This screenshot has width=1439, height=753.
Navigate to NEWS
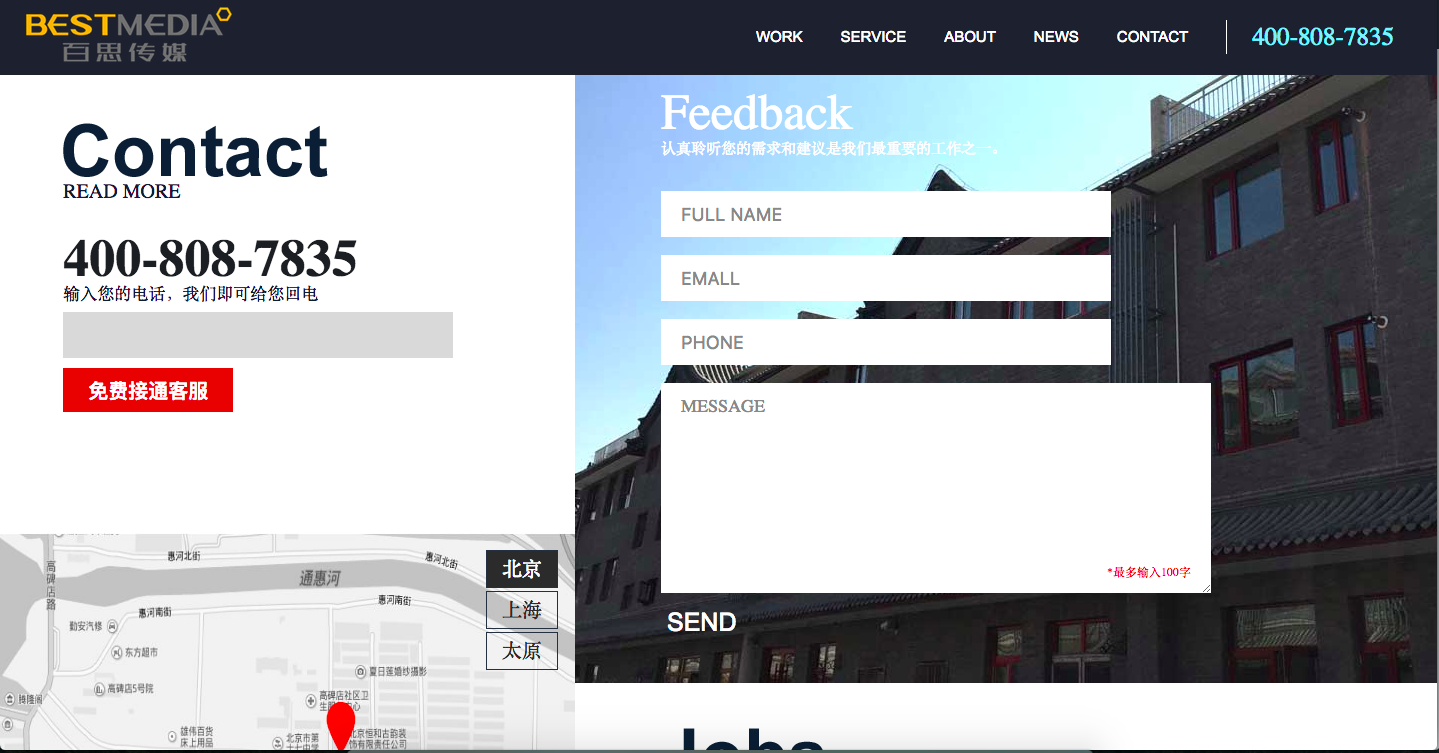click(x=1056, y=37)
